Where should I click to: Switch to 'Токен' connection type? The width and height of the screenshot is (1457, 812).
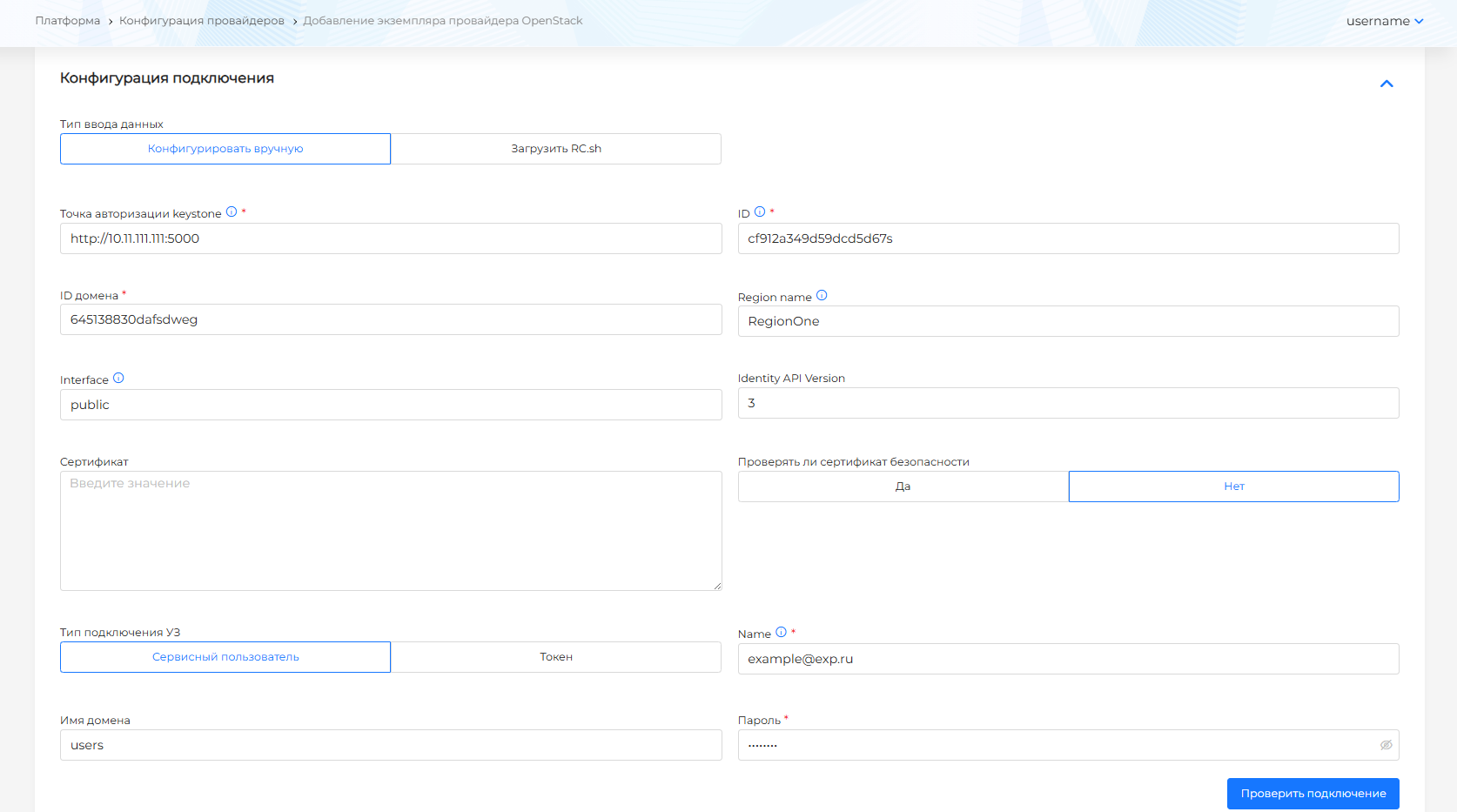pos(556,657)
